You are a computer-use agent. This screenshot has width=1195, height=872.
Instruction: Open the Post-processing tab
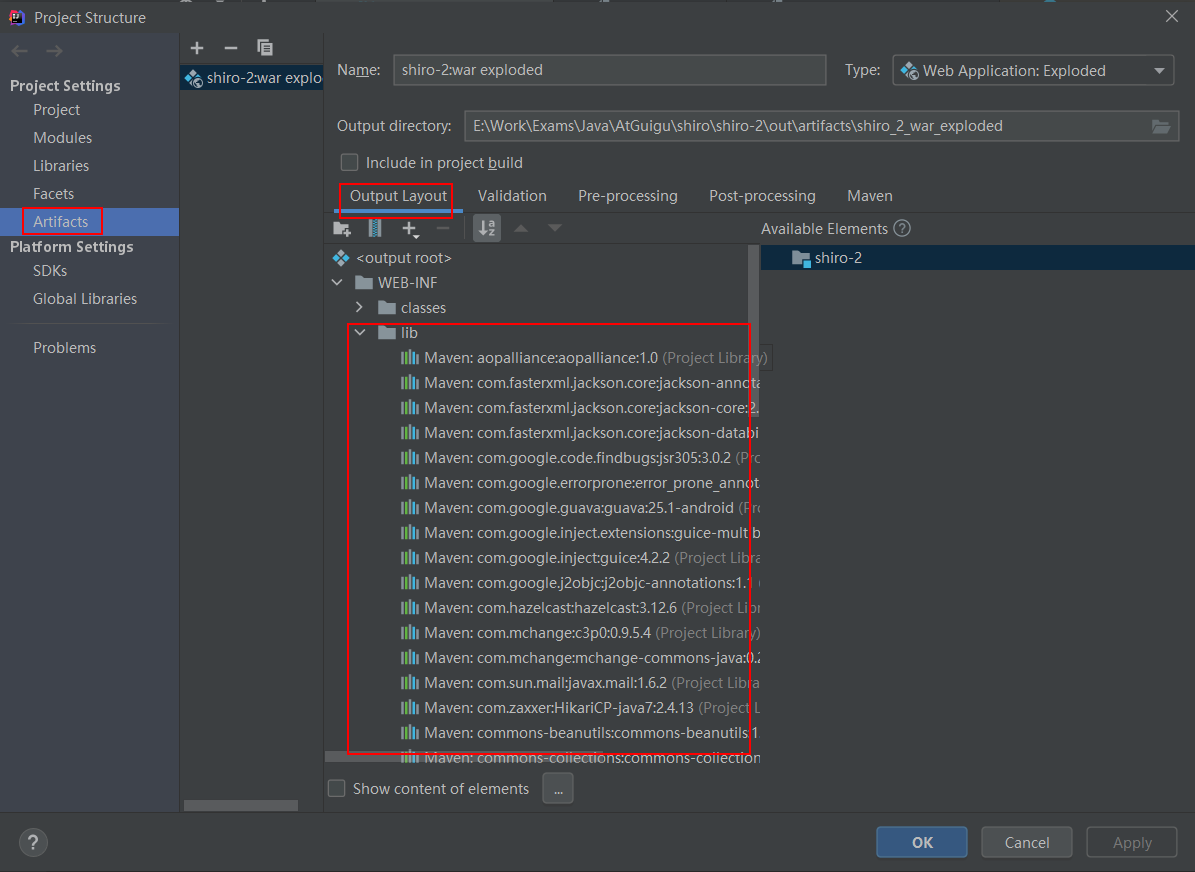tap(762, 196)
